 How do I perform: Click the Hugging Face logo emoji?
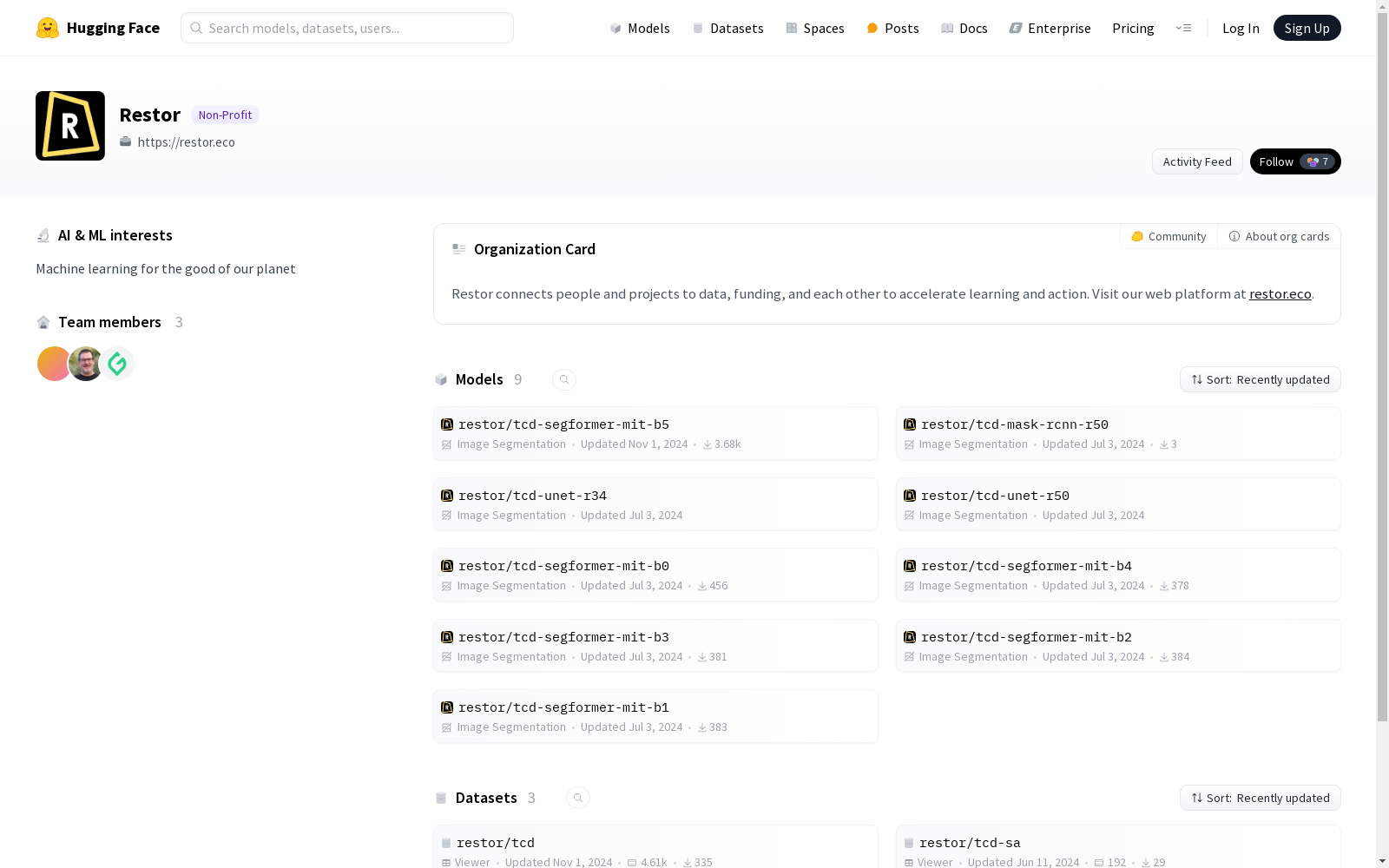(x=48, y=28)
